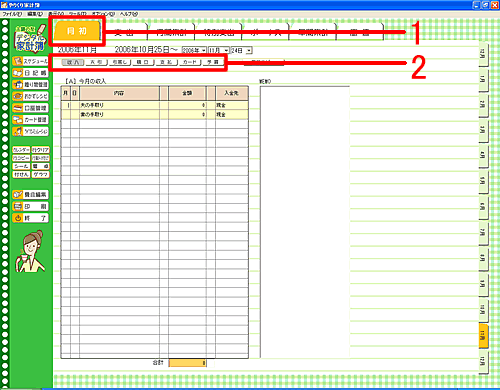Open the オプション menu
The image size is (500, 390).
point(103,14)
